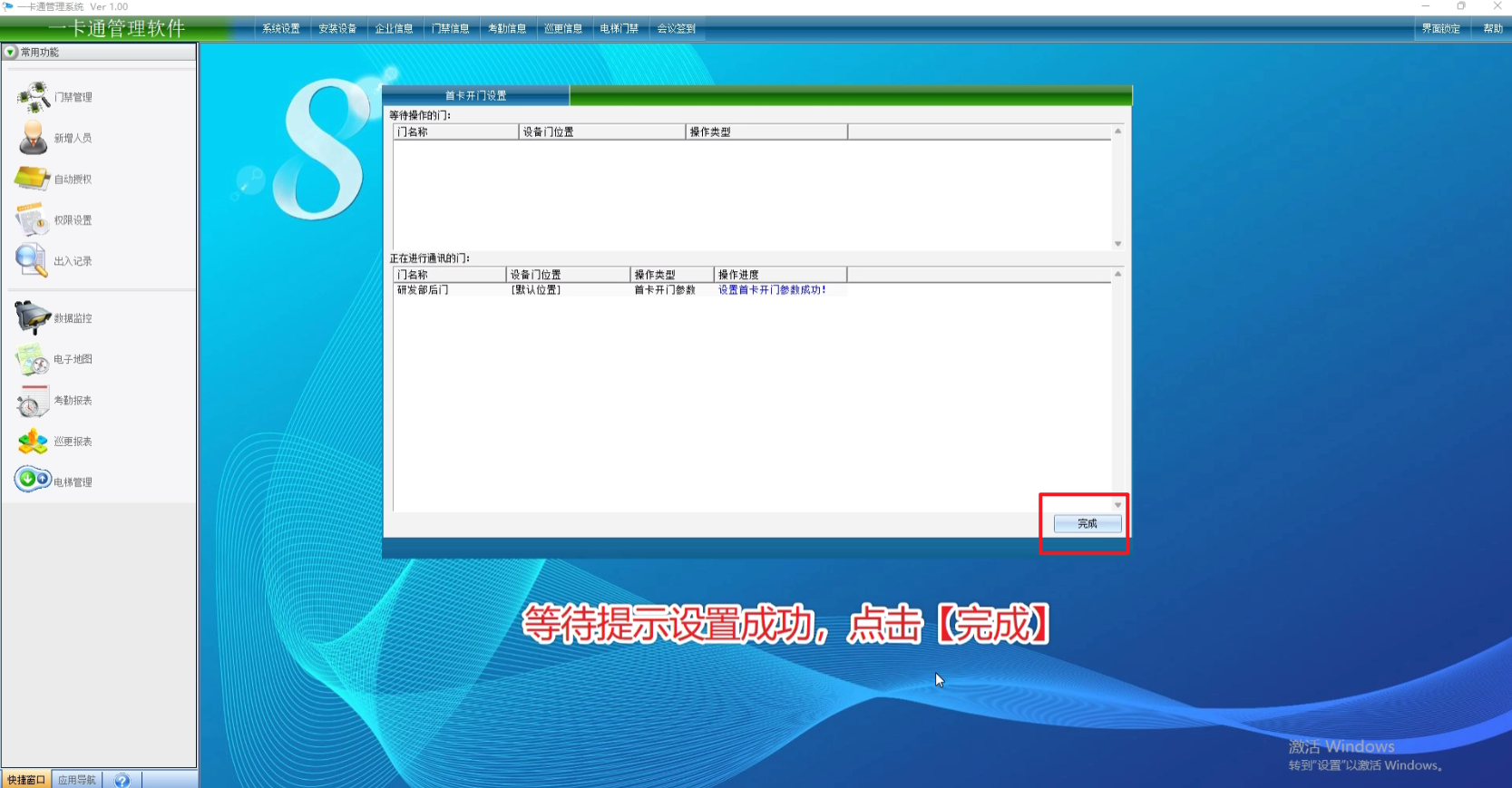Click 操作类型 header in waiting list
Viewport: 1512px width, 788px height.
click(766, 131)
